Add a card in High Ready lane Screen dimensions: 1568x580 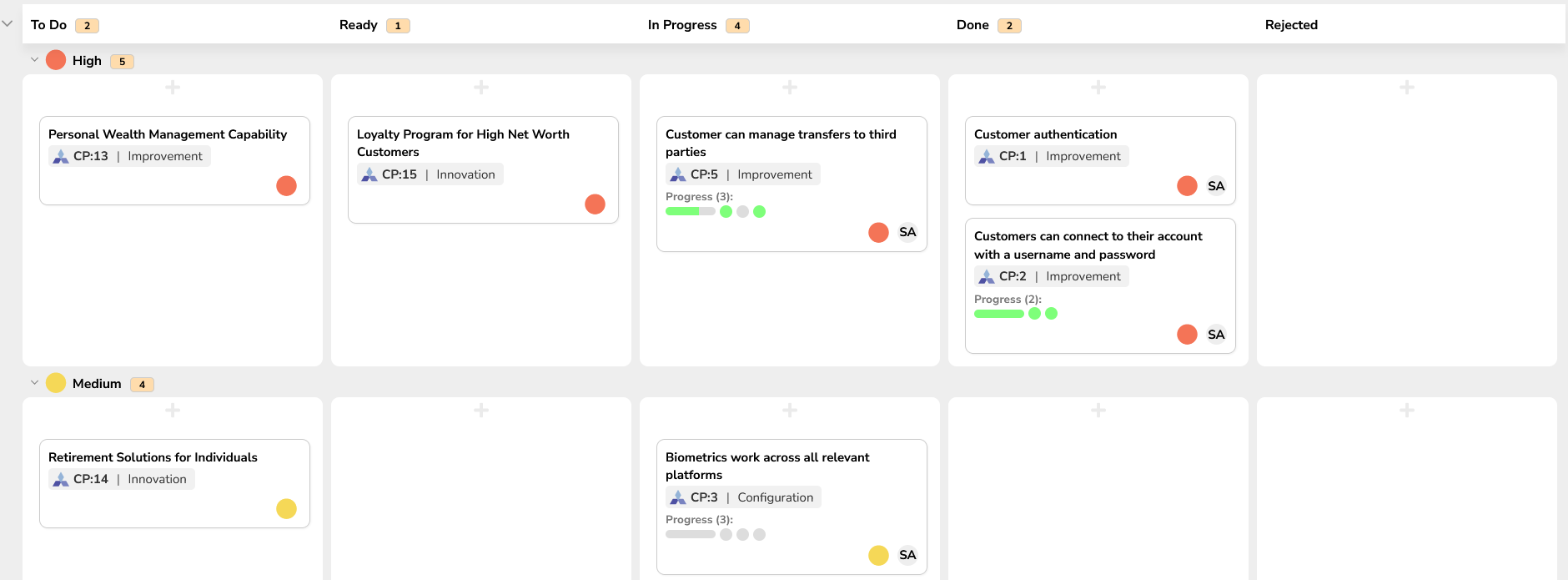(x=481, y=88)
